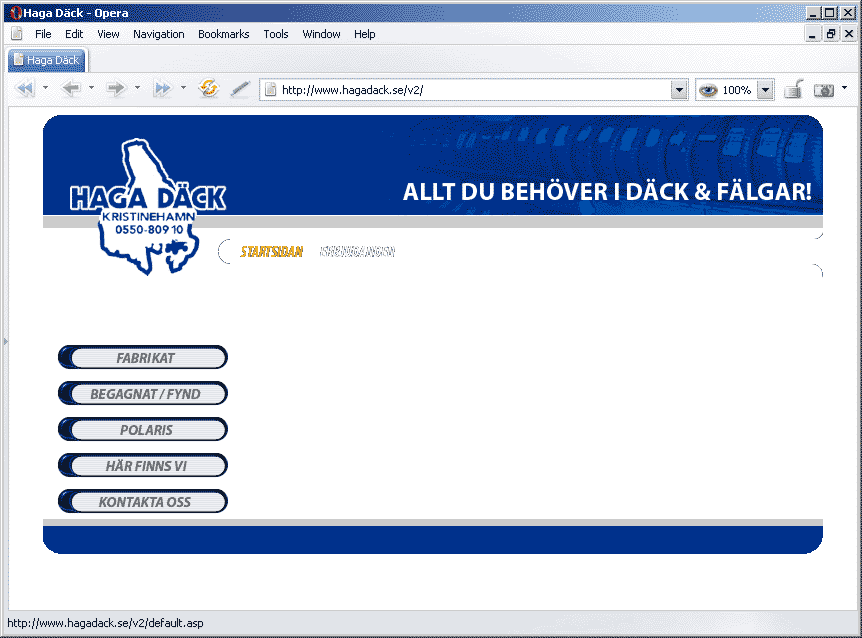Image resolution: width=862 pixels, height=638 pixels.
Task: Select the Haga Däck page tab
Action: (47, 60)
